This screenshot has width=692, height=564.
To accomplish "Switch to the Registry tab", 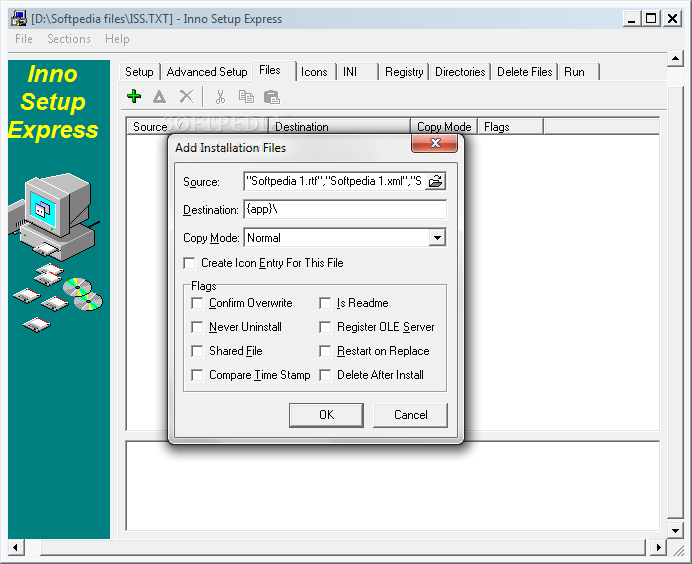I will tap(404, 72).
